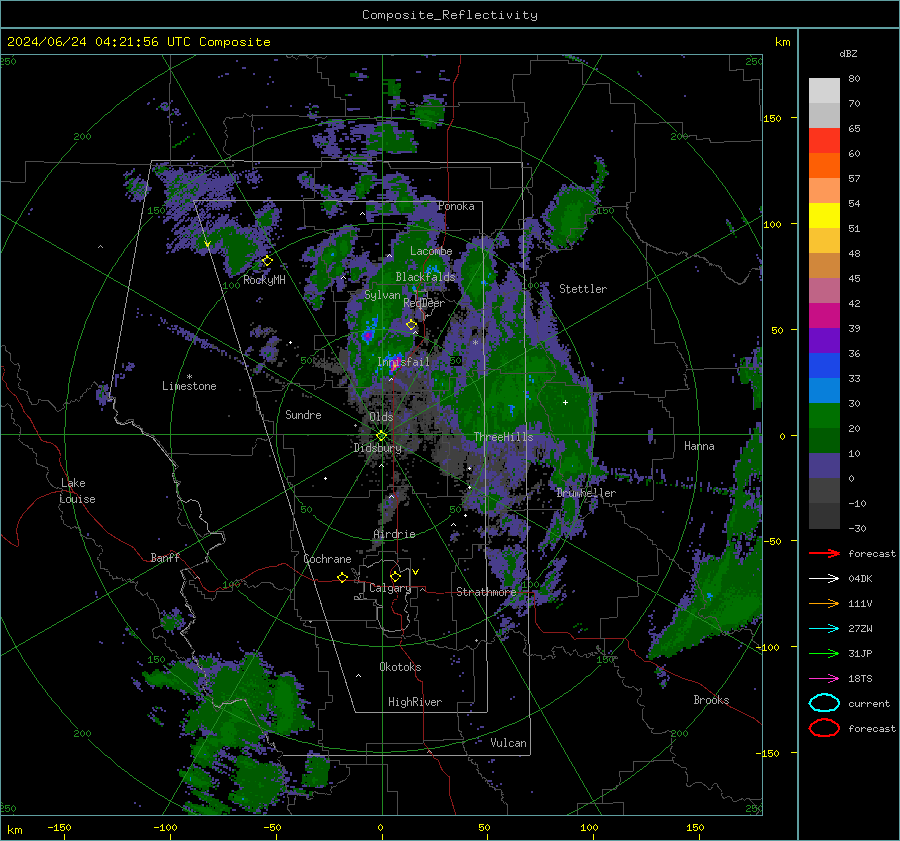Click the Drumheller label
This screenshot has height=841, width=900.
586,493
